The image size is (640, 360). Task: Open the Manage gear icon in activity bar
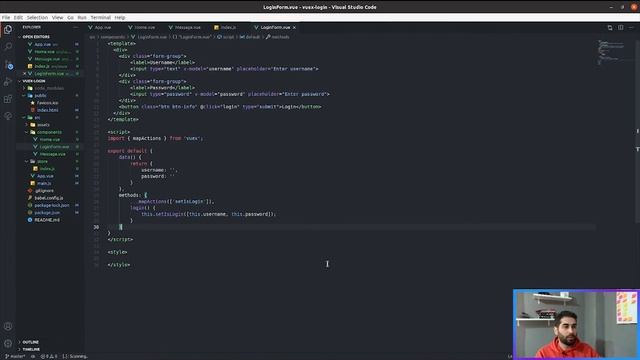[x=8, y=344]
